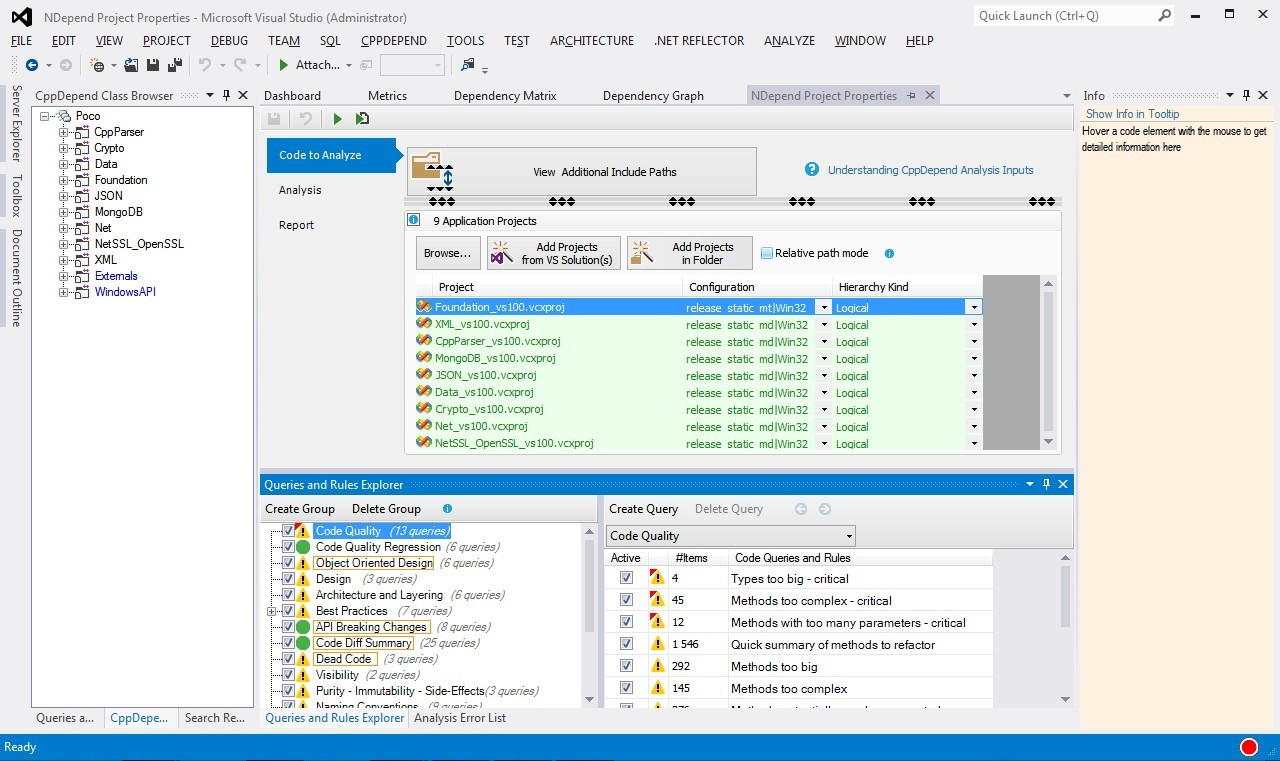
Task: Click the Undo icon in properties toolbar
Action: point(306,119)
